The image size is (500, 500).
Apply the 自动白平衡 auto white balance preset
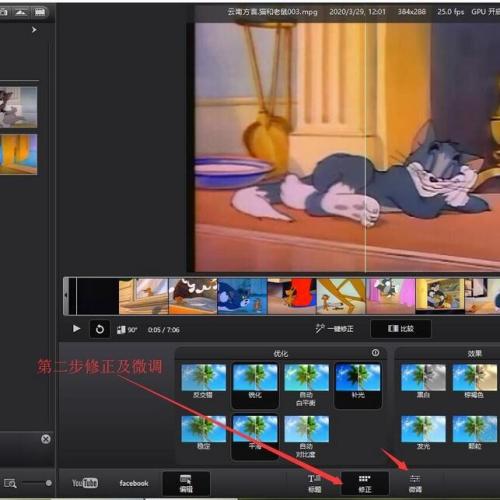point(306,385)
